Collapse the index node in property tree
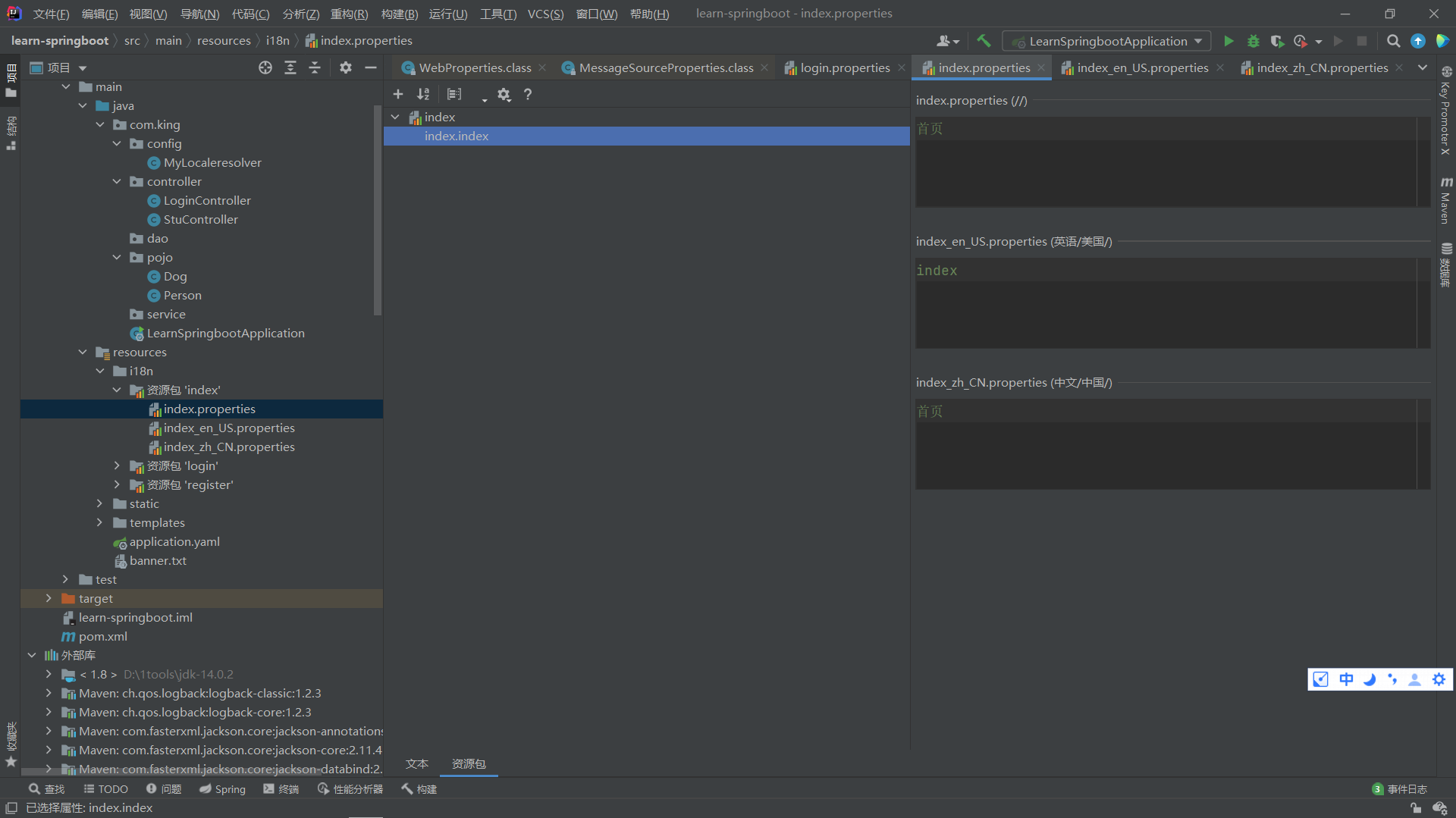1456x818 pixels. pos(395,117)
